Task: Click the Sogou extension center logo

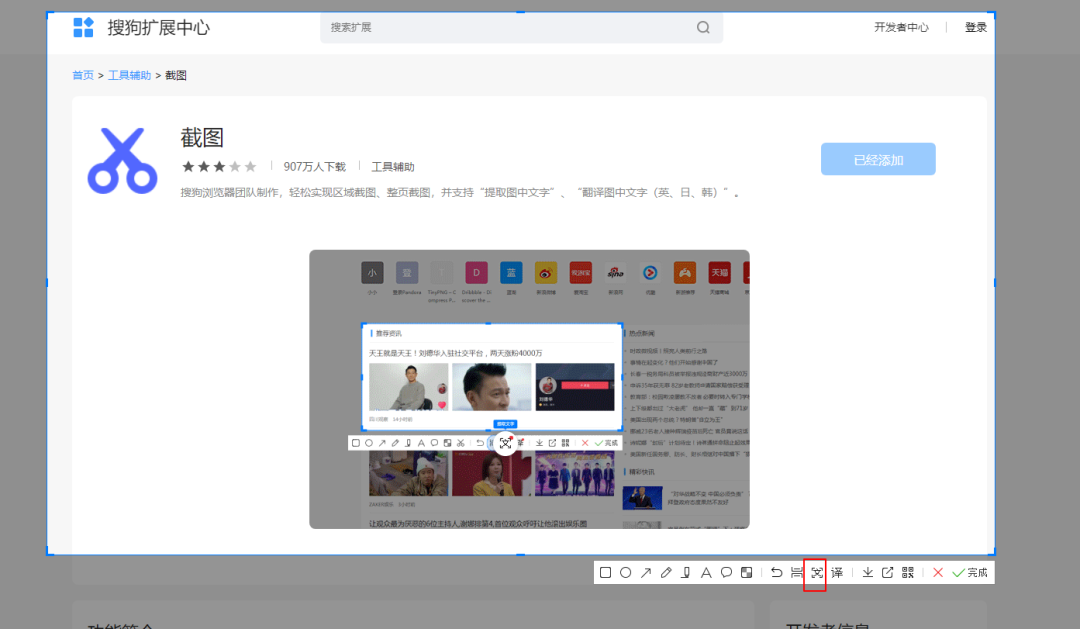Action: pos(83,28)
